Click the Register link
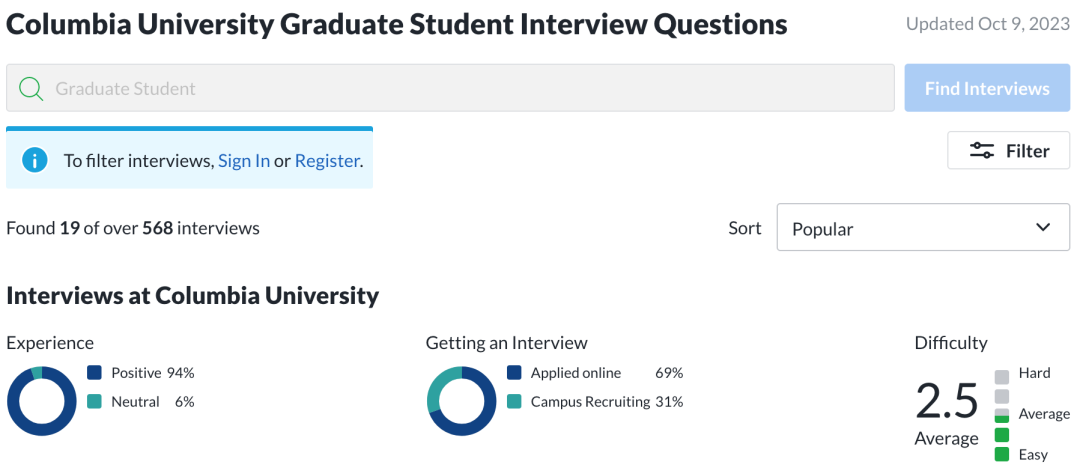 click(326, 161)
